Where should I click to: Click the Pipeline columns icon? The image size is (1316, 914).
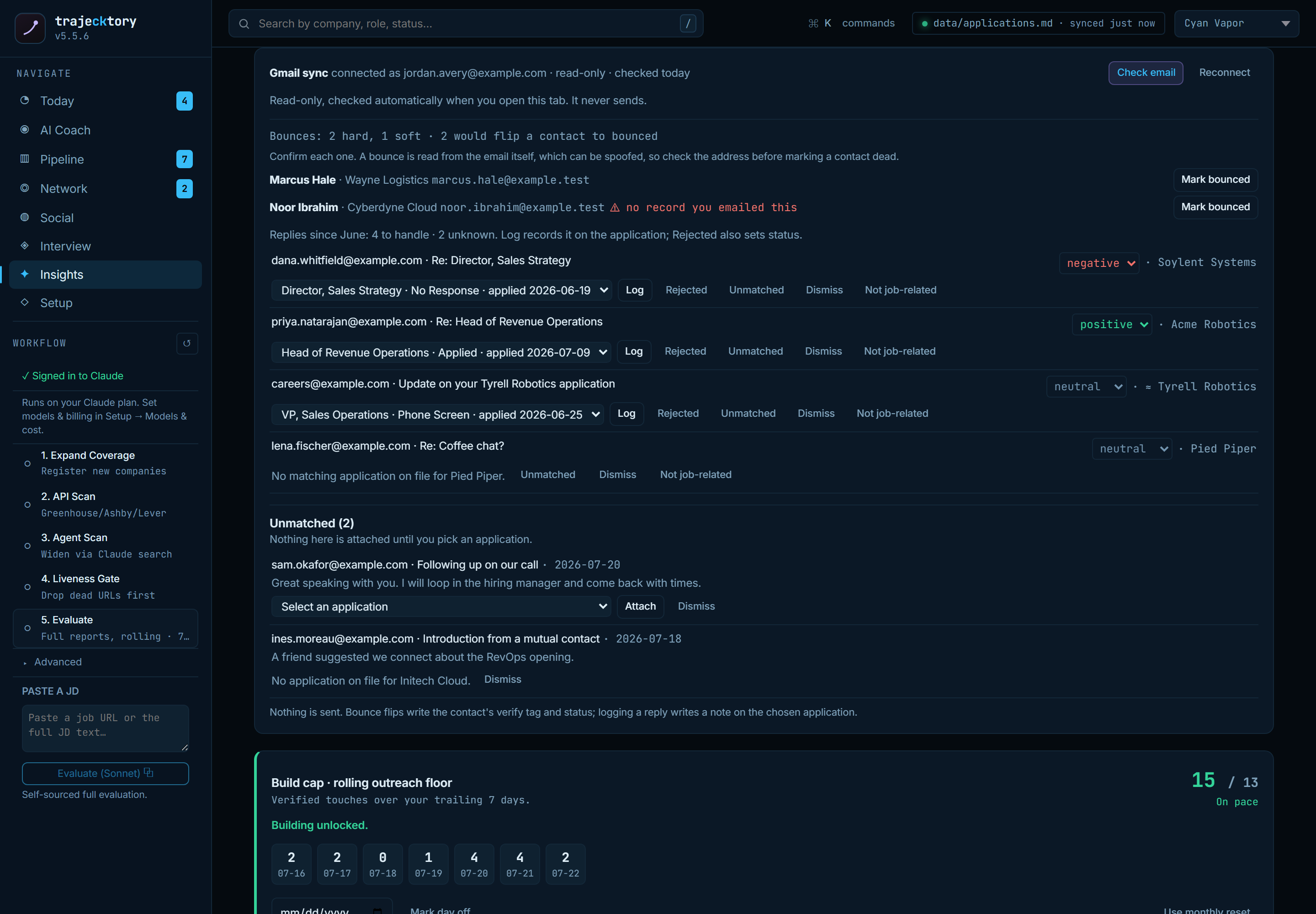click(x=25, y=159)
